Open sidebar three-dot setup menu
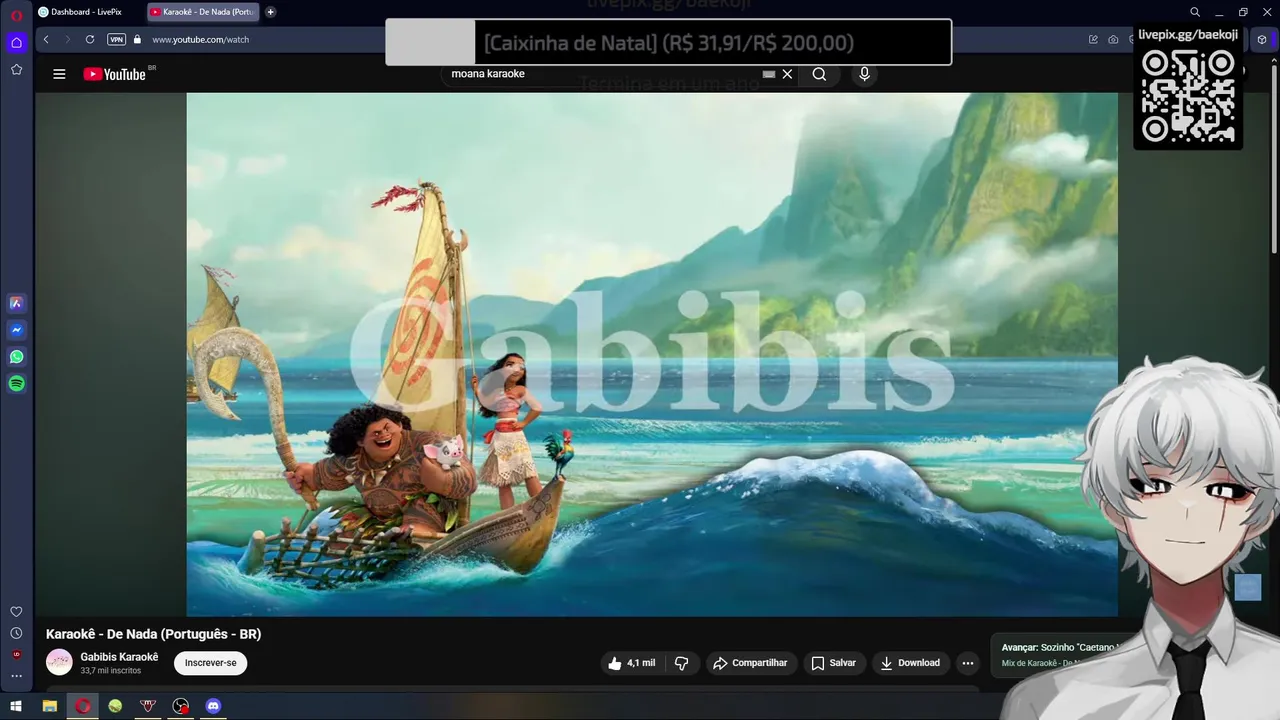 [x=16, y=676]
